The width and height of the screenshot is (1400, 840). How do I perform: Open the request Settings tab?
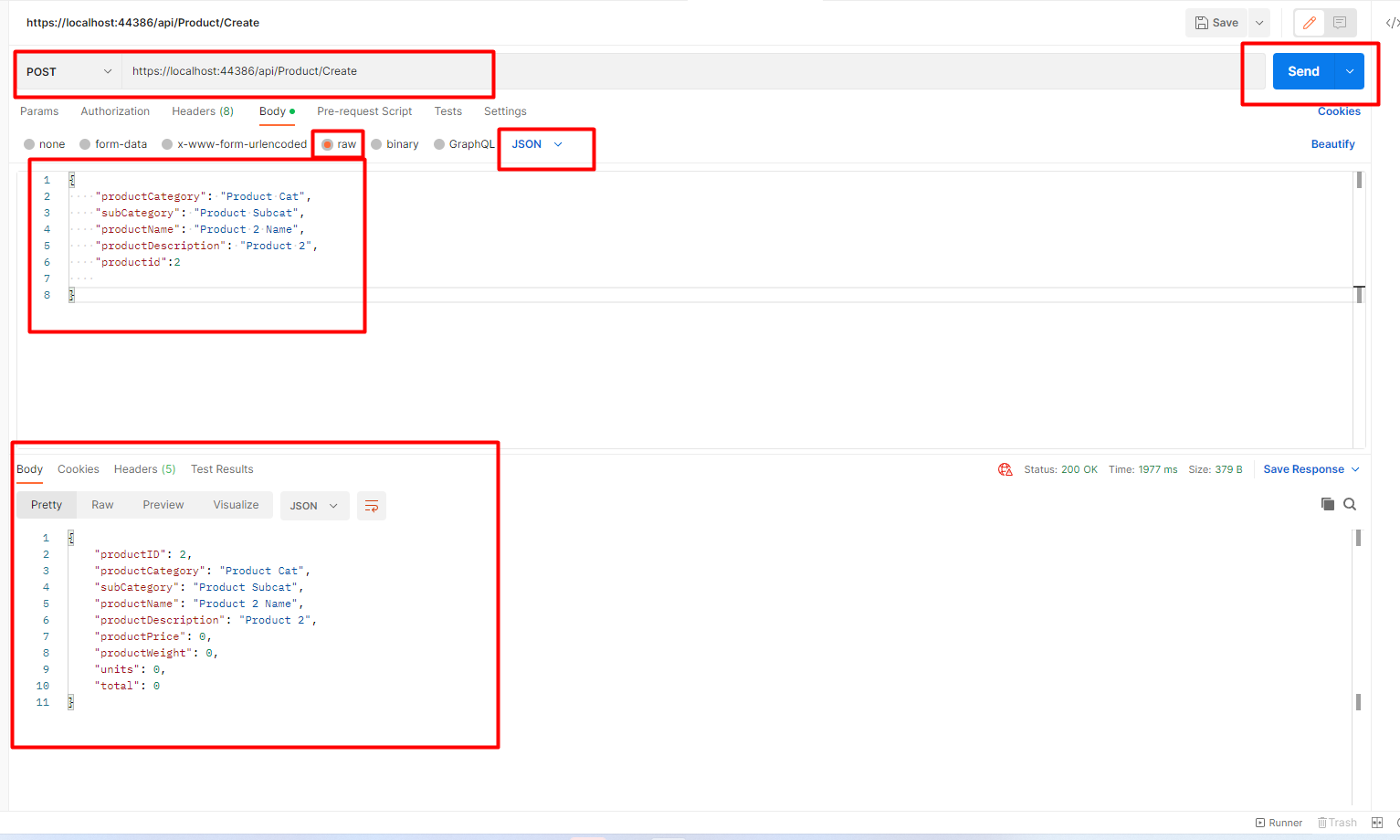[x=505, y=111]
